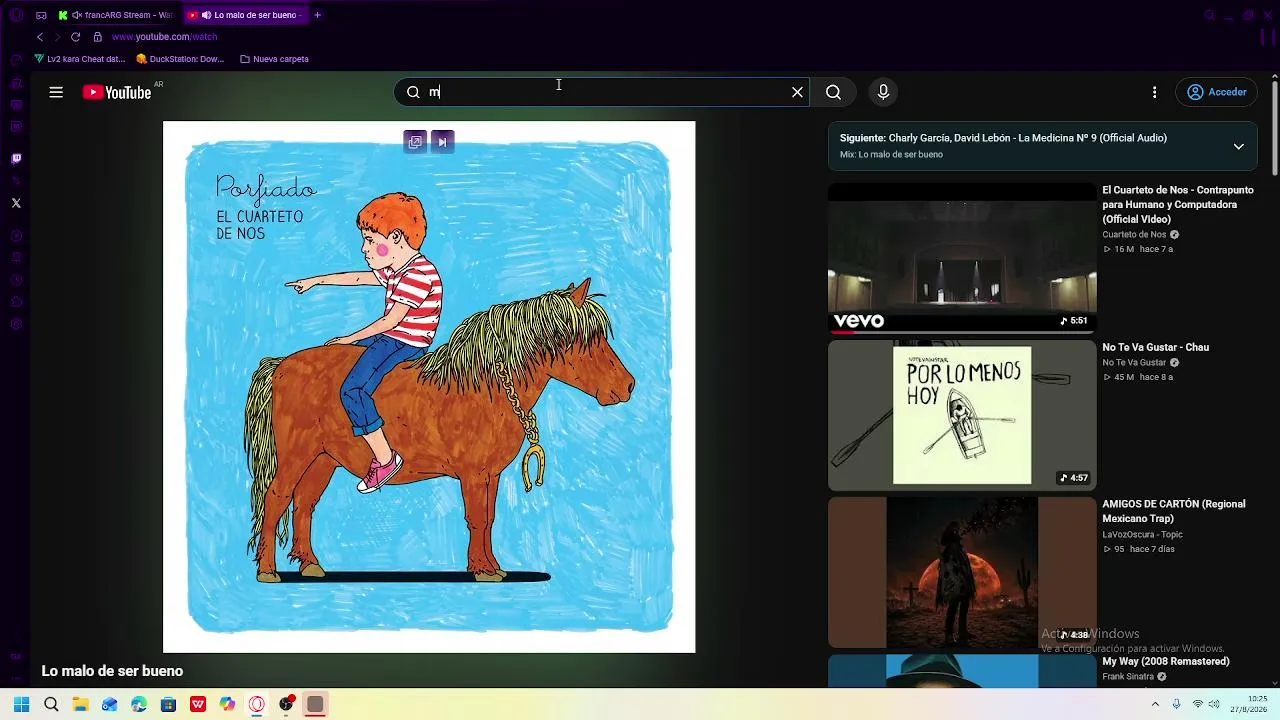
Task: Visit the LaVozOscura - Topic channel
Action: point(1143,534)
